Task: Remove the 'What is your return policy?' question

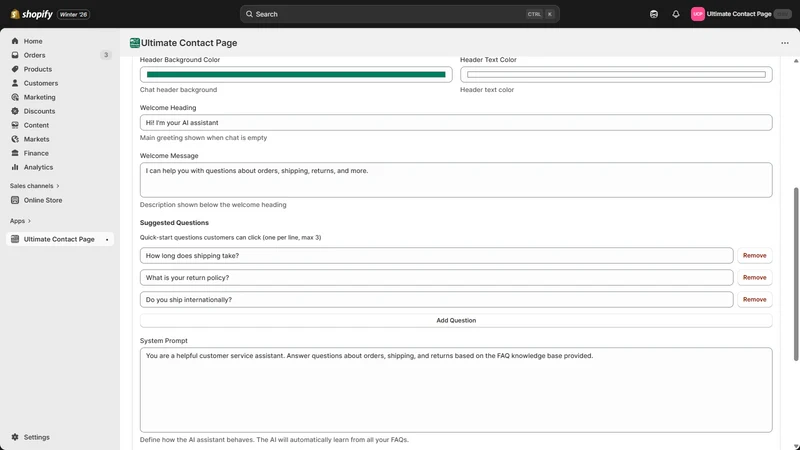Action: (754, 278)
